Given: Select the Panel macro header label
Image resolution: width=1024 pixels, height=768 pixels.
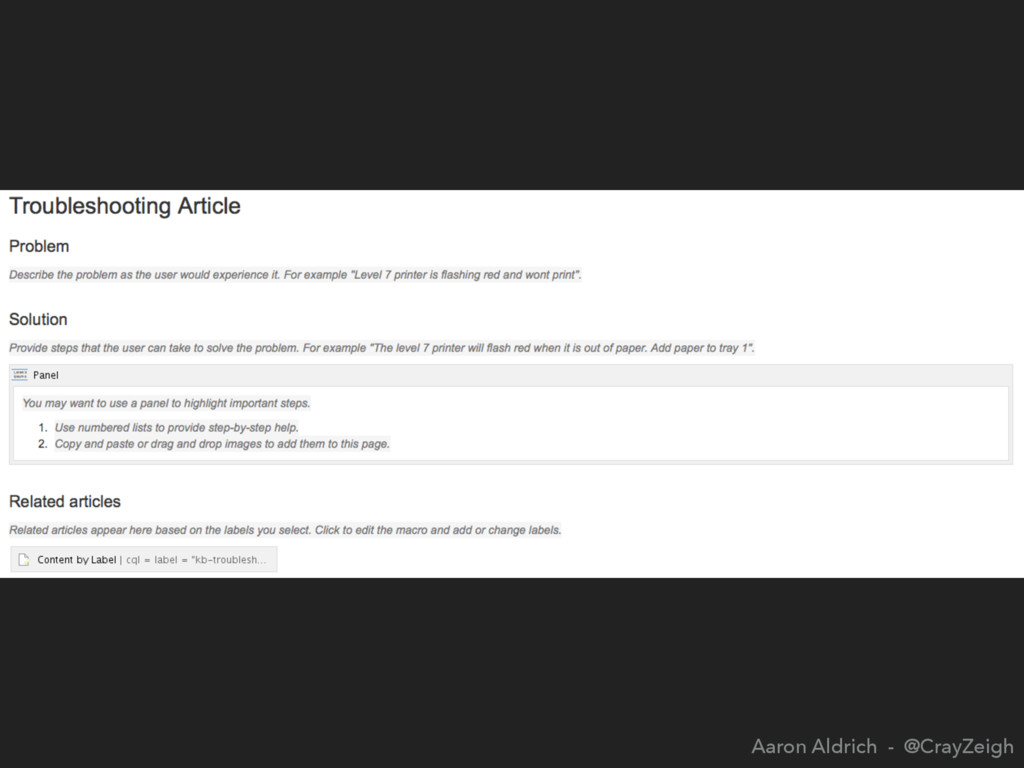Looking at the screenshot, I should (x=46, y=375).
